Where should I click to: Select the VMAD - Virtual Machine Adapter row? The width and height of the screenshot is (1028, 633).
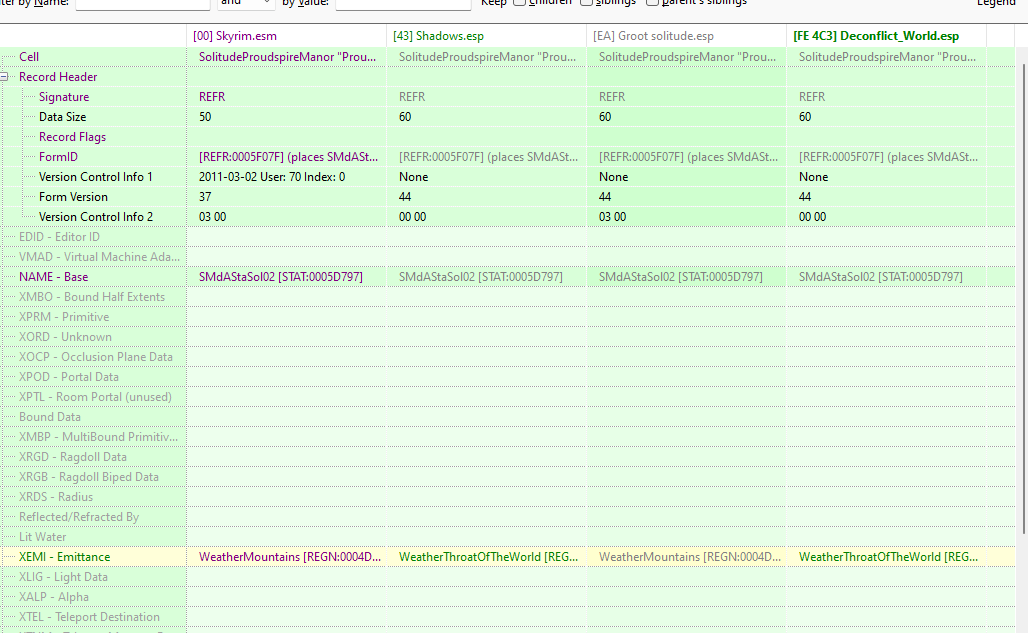[x=508, y=257]
